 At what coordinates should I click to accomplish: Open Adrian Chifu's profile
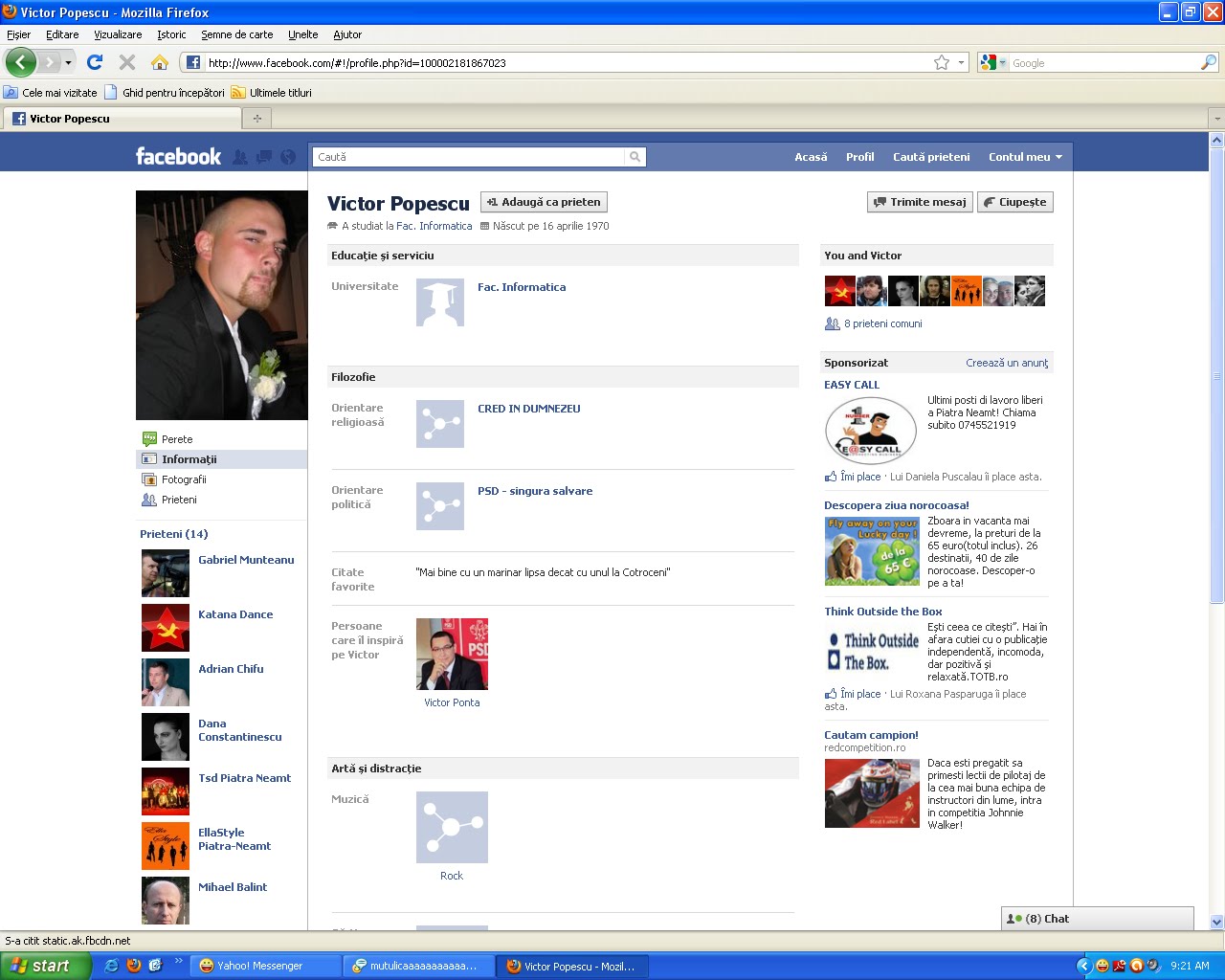coord(231,669)
